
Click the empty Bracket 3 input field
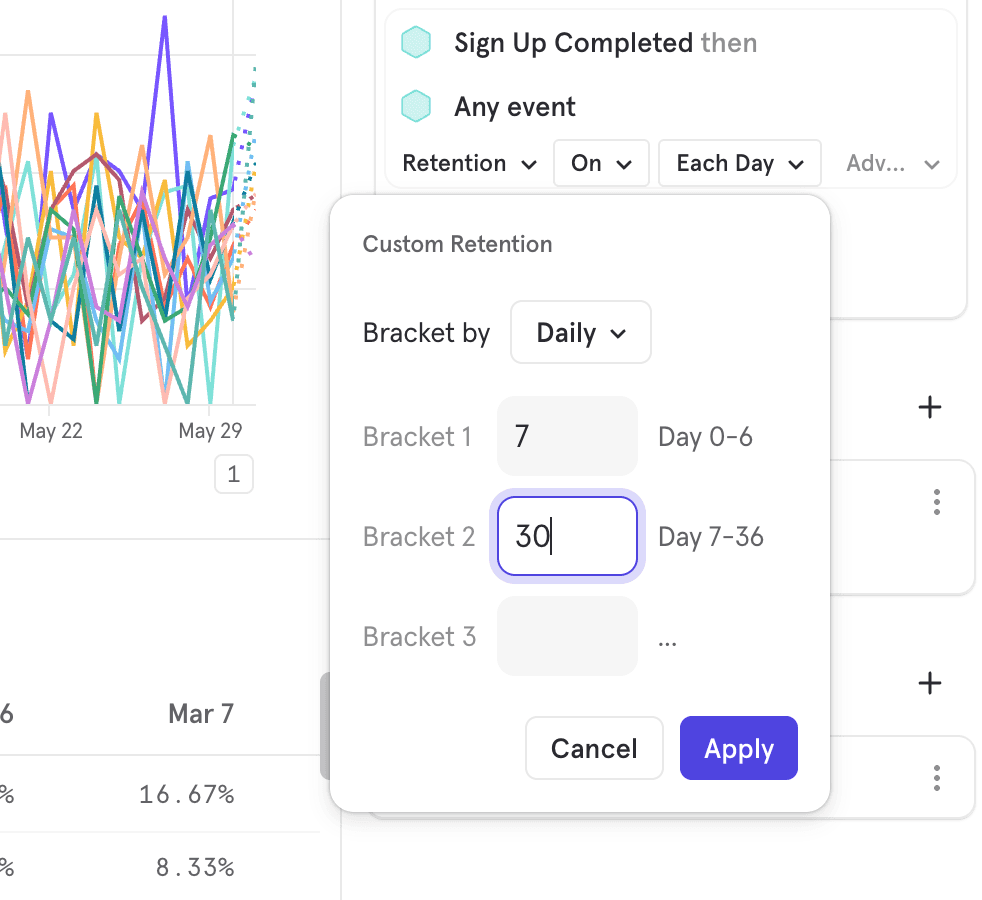pos(567,637)
